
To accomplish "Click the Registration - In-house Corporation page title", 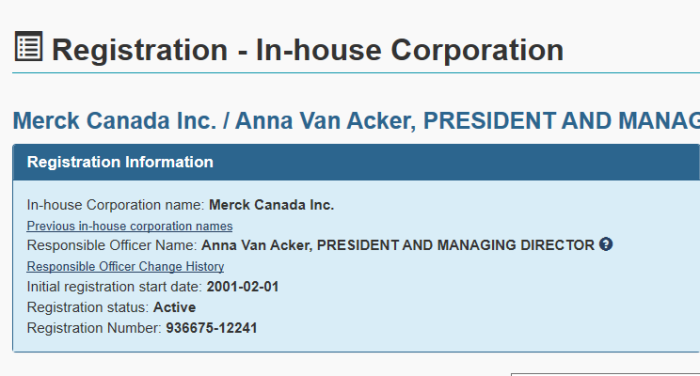I will click(308, 50).
